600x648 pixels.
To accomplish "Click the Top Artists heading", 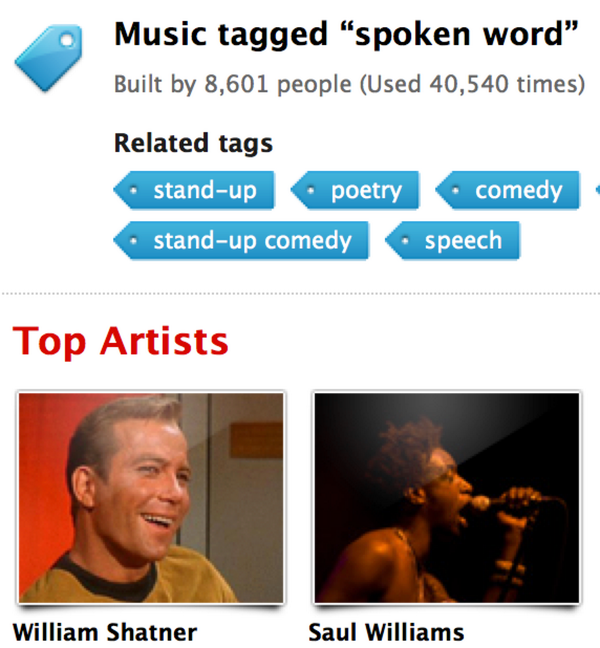I will [120, 341].
